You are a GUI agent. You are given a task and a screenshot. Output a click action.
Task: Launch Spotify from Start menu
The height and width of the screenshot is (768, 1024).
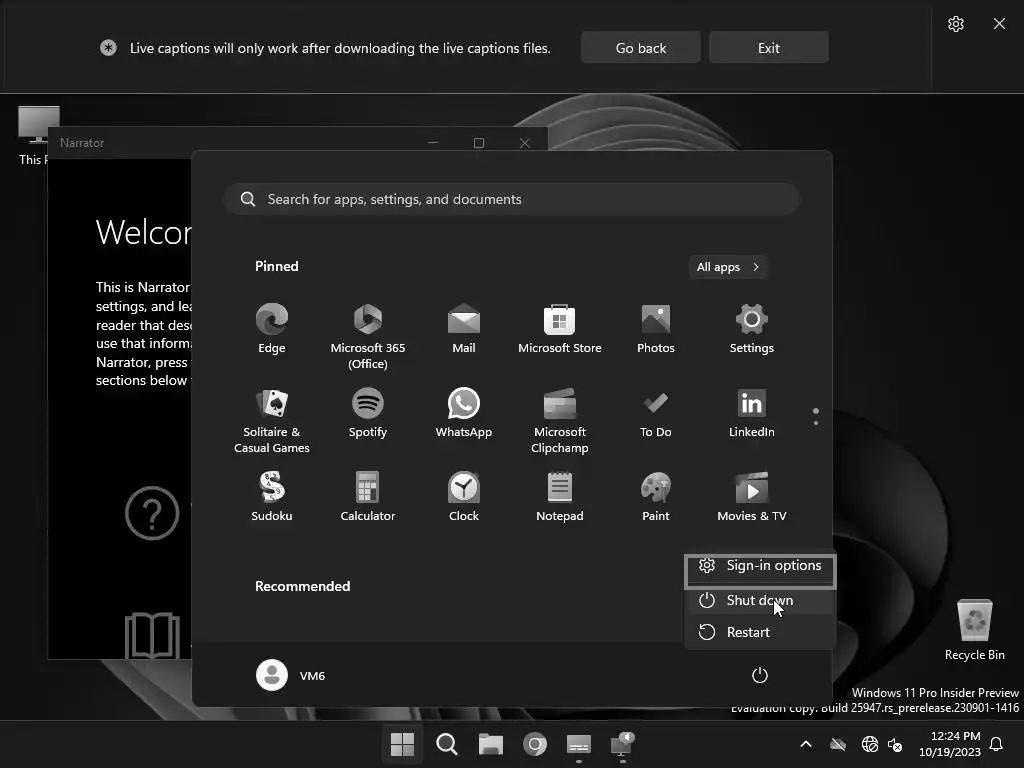click(x=368, y=413)
